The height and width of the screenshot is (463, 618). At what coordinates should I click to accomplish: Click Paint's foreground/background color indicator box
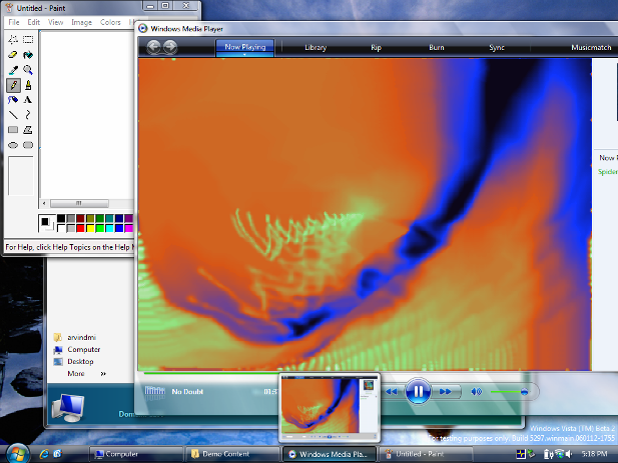tap(47, 223)
